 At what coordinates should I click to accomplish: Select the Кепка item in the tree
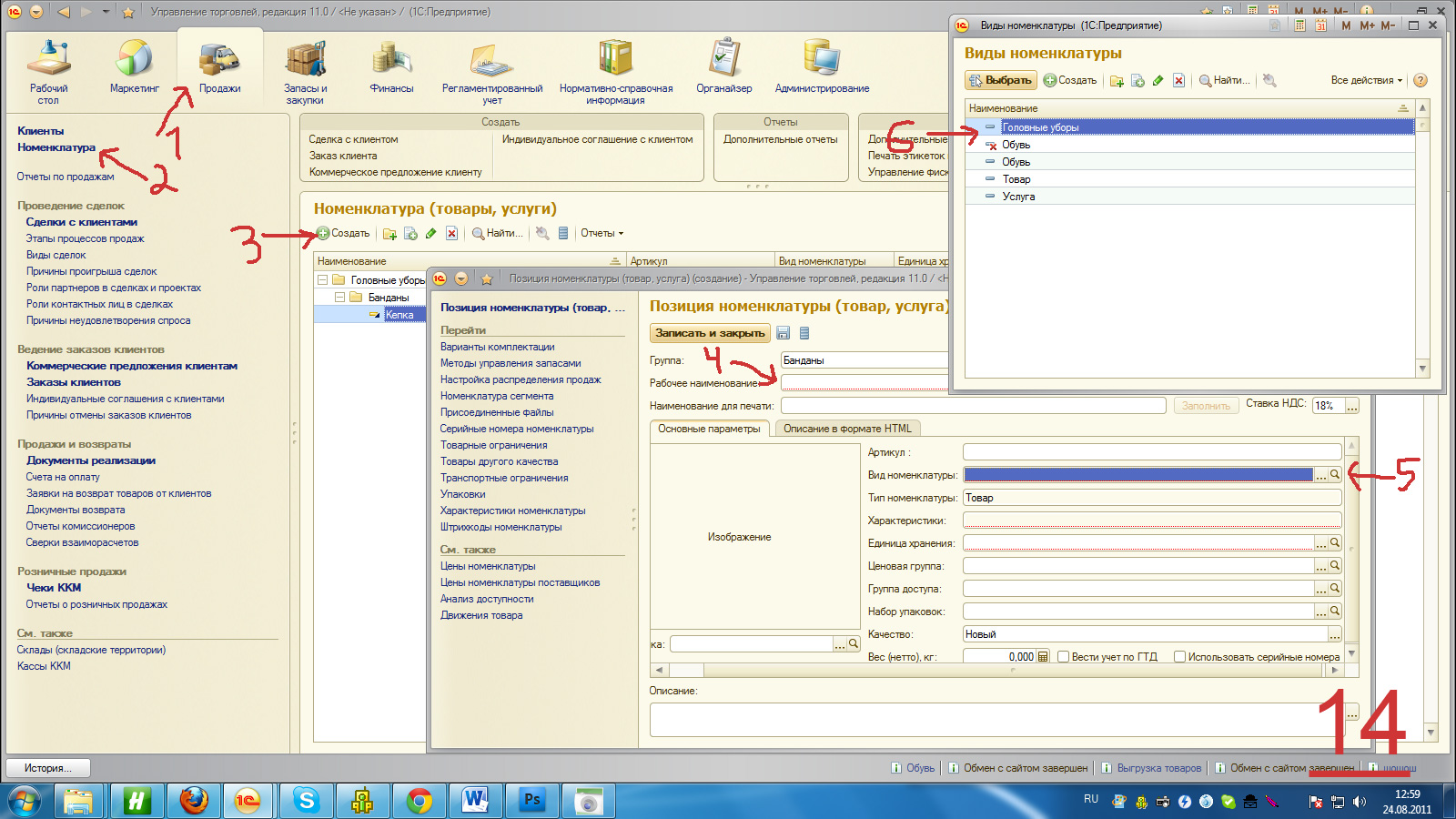click(399, 315)
